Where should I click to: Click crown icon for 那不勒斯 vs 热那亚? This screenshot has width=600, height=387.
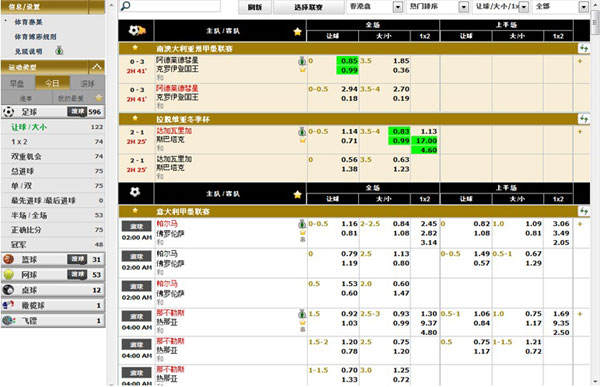tap(303, 323)
